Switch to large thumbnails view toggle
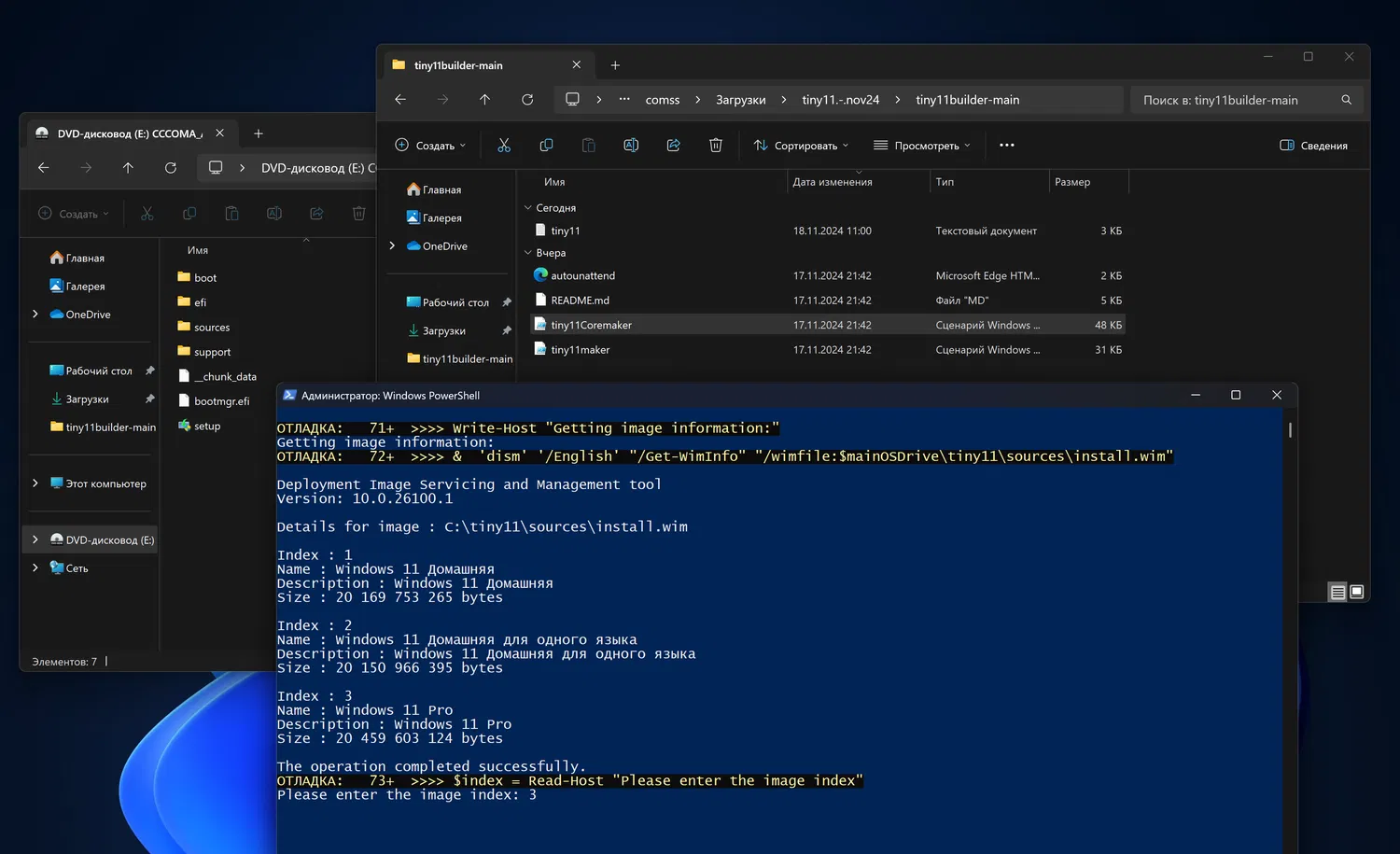This screenshot has height=854, width=1400. coord(1357,592)
